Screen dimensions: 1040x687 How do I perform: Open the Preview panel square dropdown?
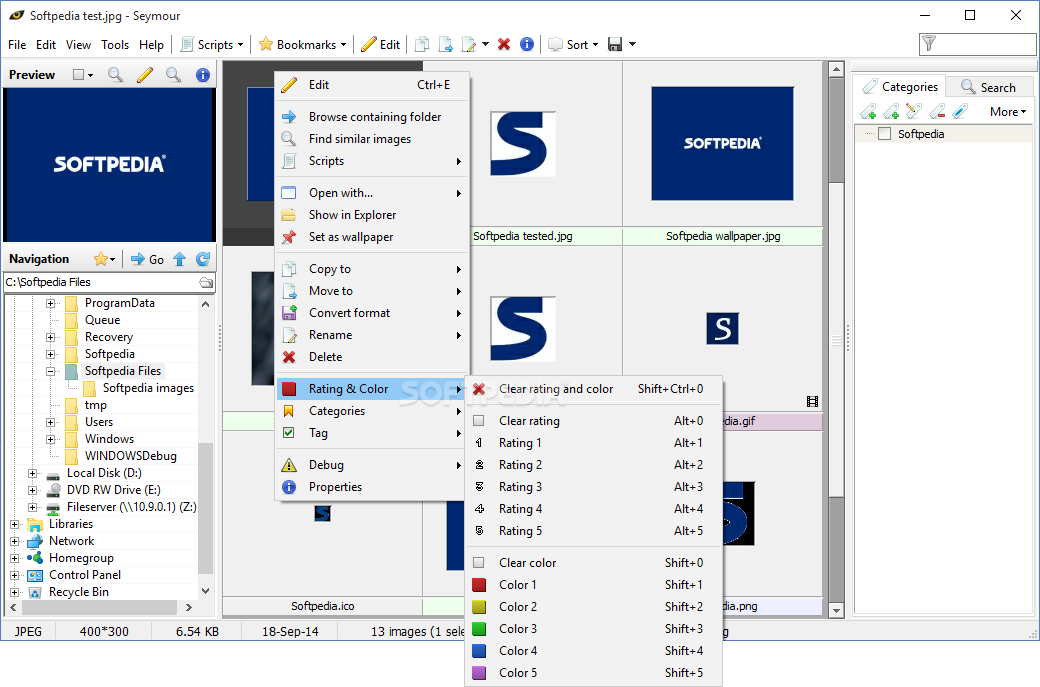[83, 75]
